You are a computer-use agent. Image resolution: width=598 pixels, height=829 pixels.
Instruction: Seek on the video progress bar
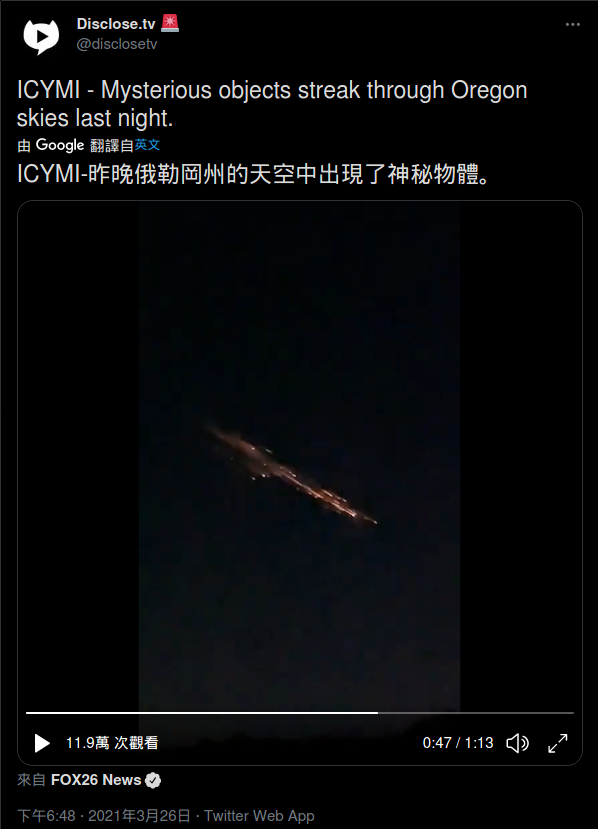pos(300,713)
